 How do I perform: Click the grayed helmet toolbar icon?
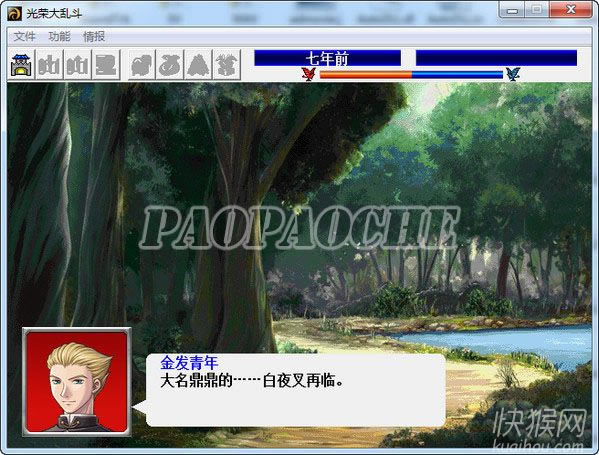tap(142, 65)
